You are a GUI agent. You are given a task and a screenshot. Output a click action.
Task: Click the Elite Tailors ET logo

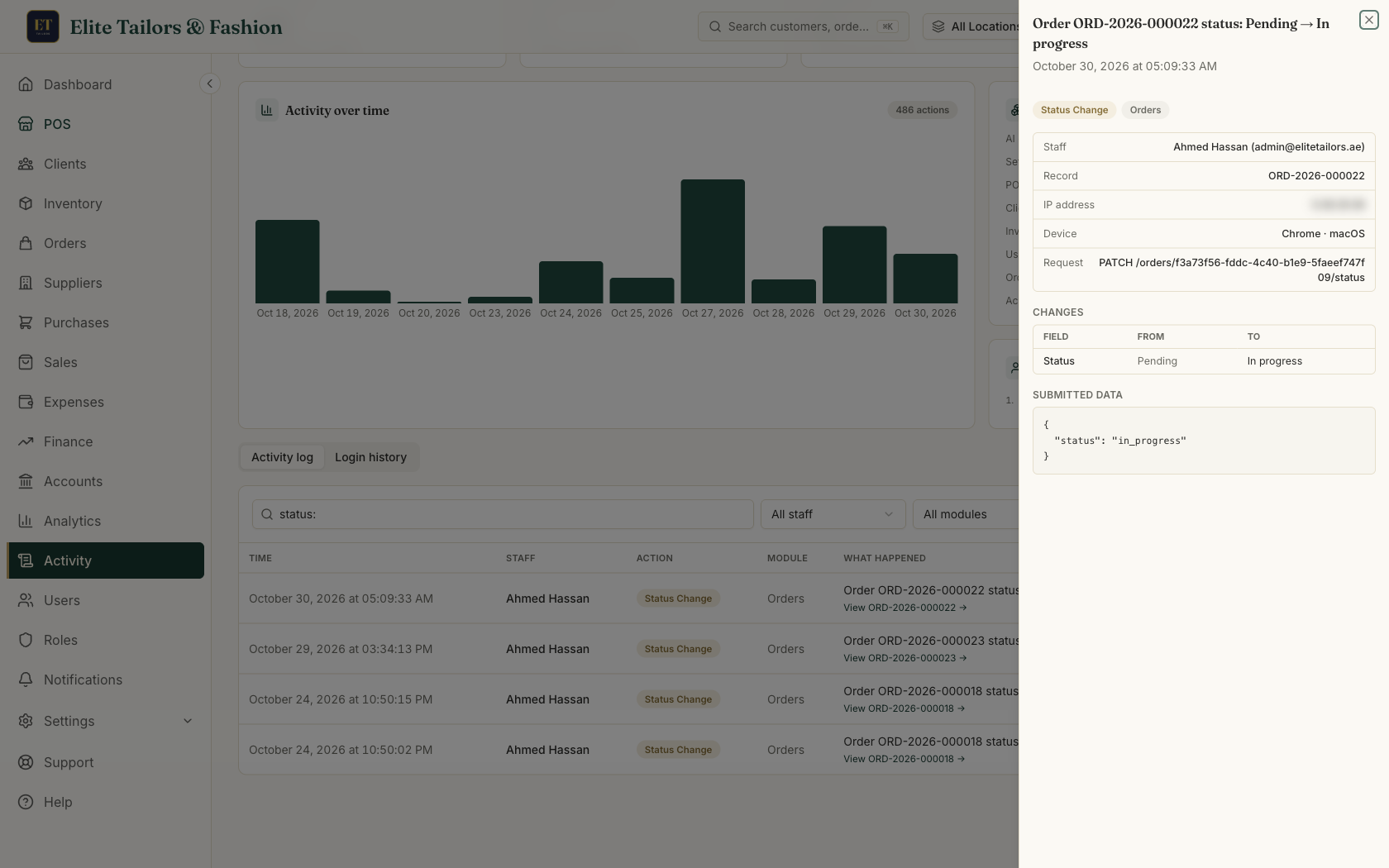pyautogui.click(x=43, y=26)
